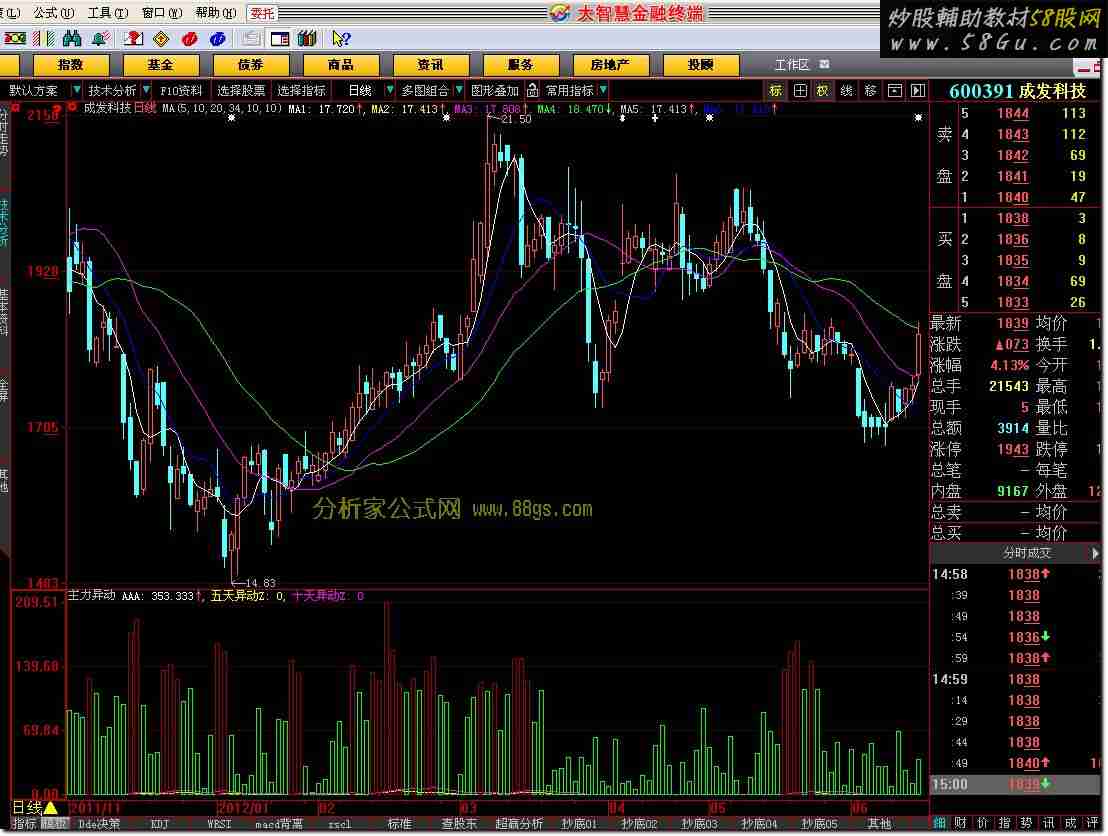Click the 工作区 workspace label
Image resolution: width=1108 pixels, height=836 pixels.
pos(791,65)
